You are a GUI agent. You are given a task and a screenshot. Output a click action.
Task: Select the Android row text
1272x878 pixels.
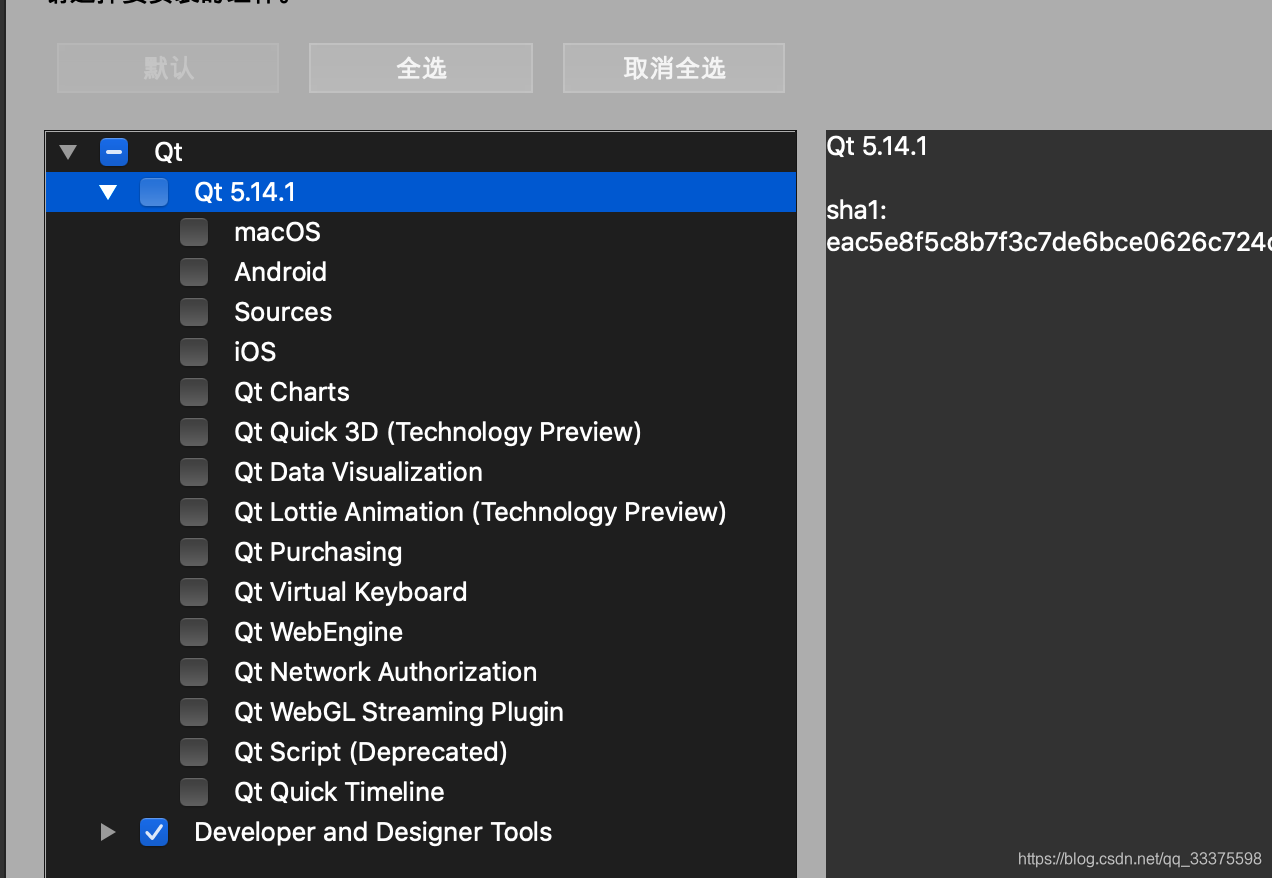pyautogui.click(x=280, y=272)
